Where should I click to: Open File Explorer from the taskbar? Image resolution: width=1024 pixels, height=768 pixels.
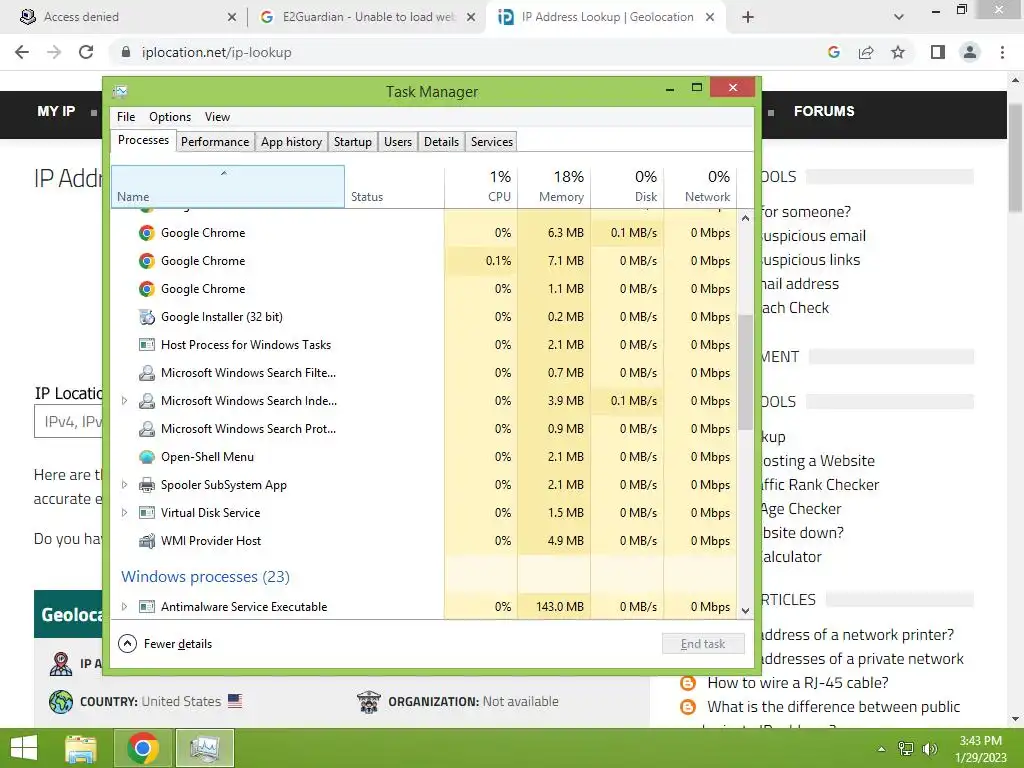coord(81,748)
